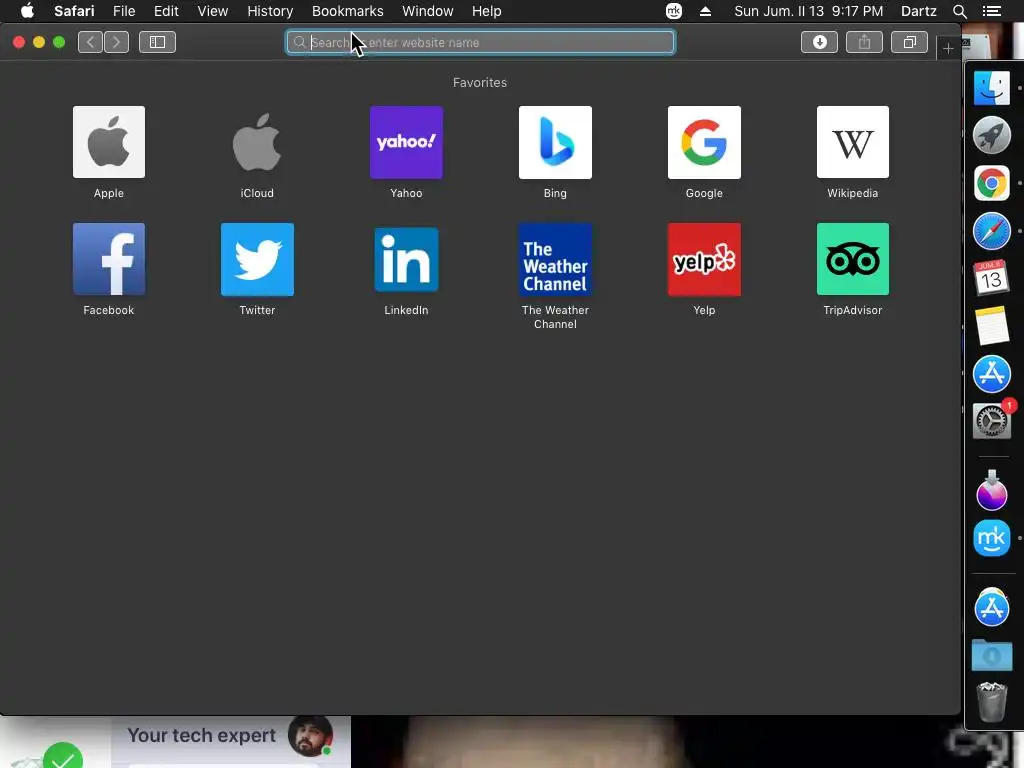Open the View menu
Viewport: 1024px width, 768px height.
(x=213, y=11)
